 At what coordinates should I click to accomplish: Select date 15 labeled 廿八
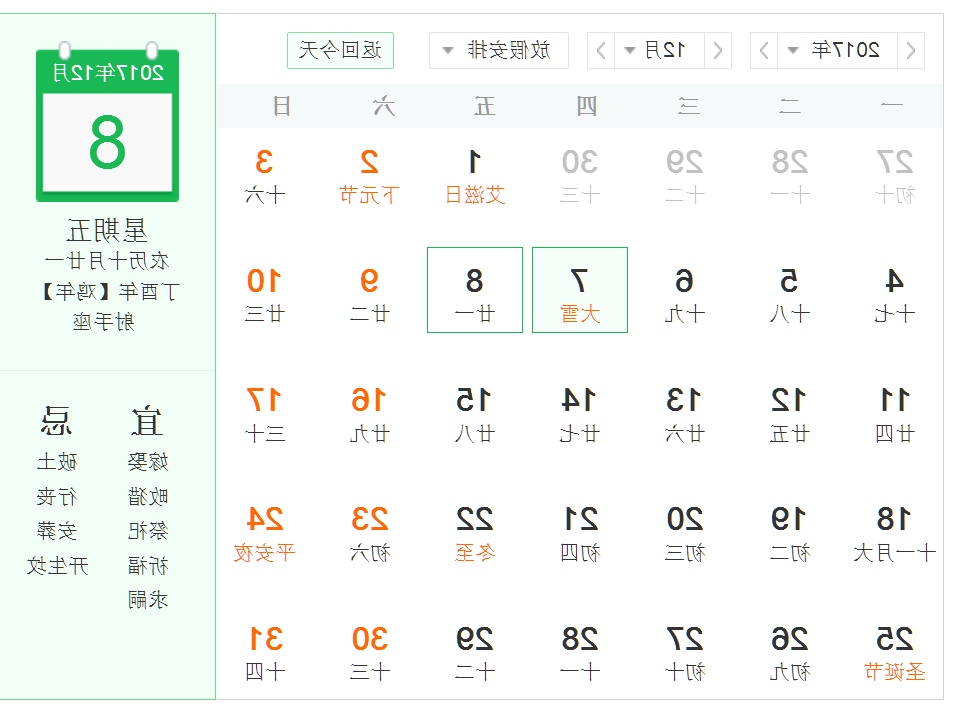coord(475,415)
